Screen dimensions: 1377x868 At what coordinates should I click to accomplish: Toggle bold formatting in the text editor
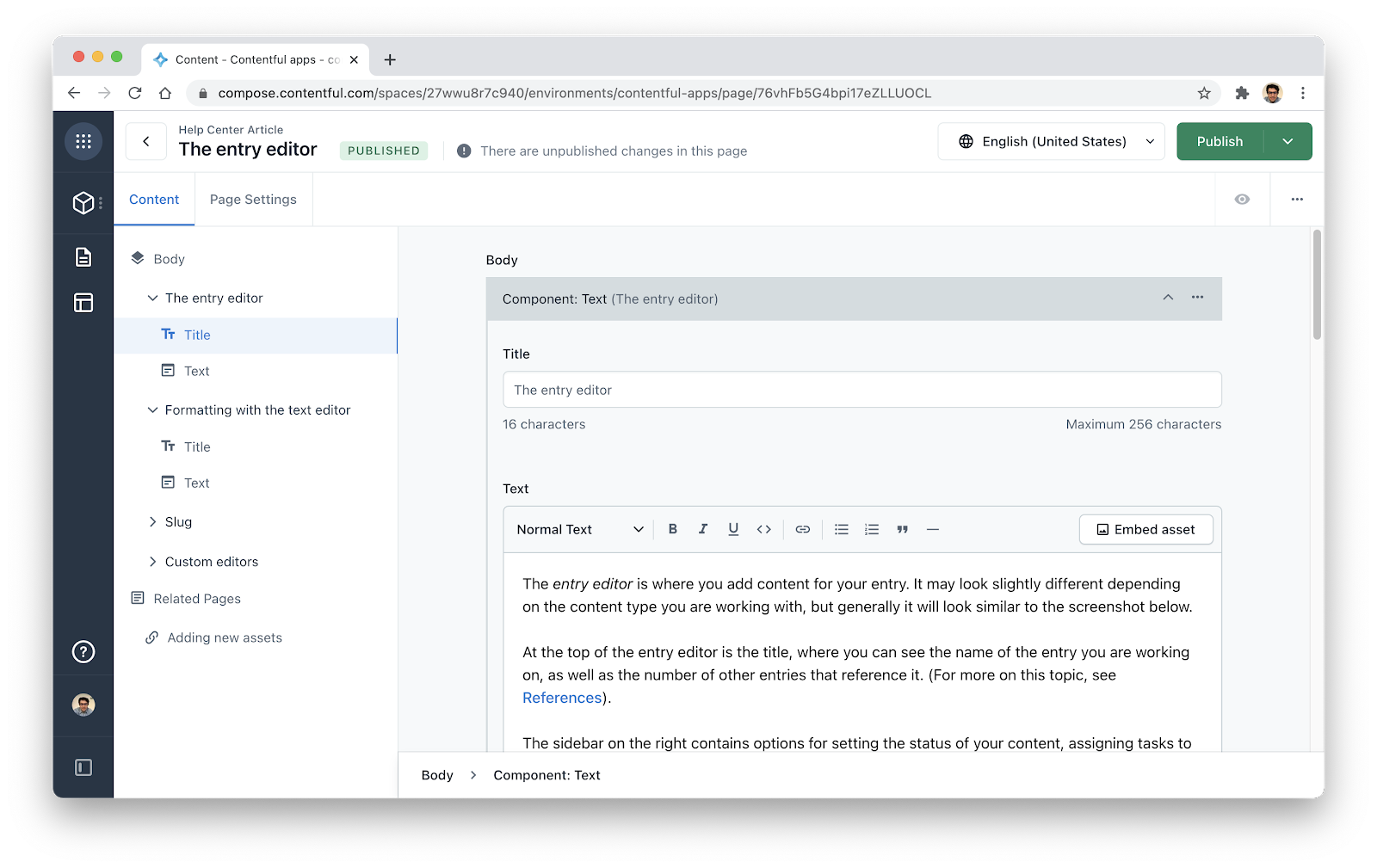(673, 529)
